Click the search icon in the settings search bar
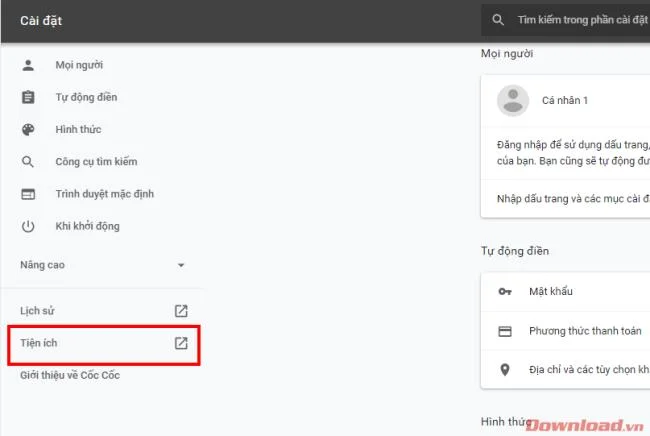The image size is (650, 436). pyautogui.click(x=498, y=19)
